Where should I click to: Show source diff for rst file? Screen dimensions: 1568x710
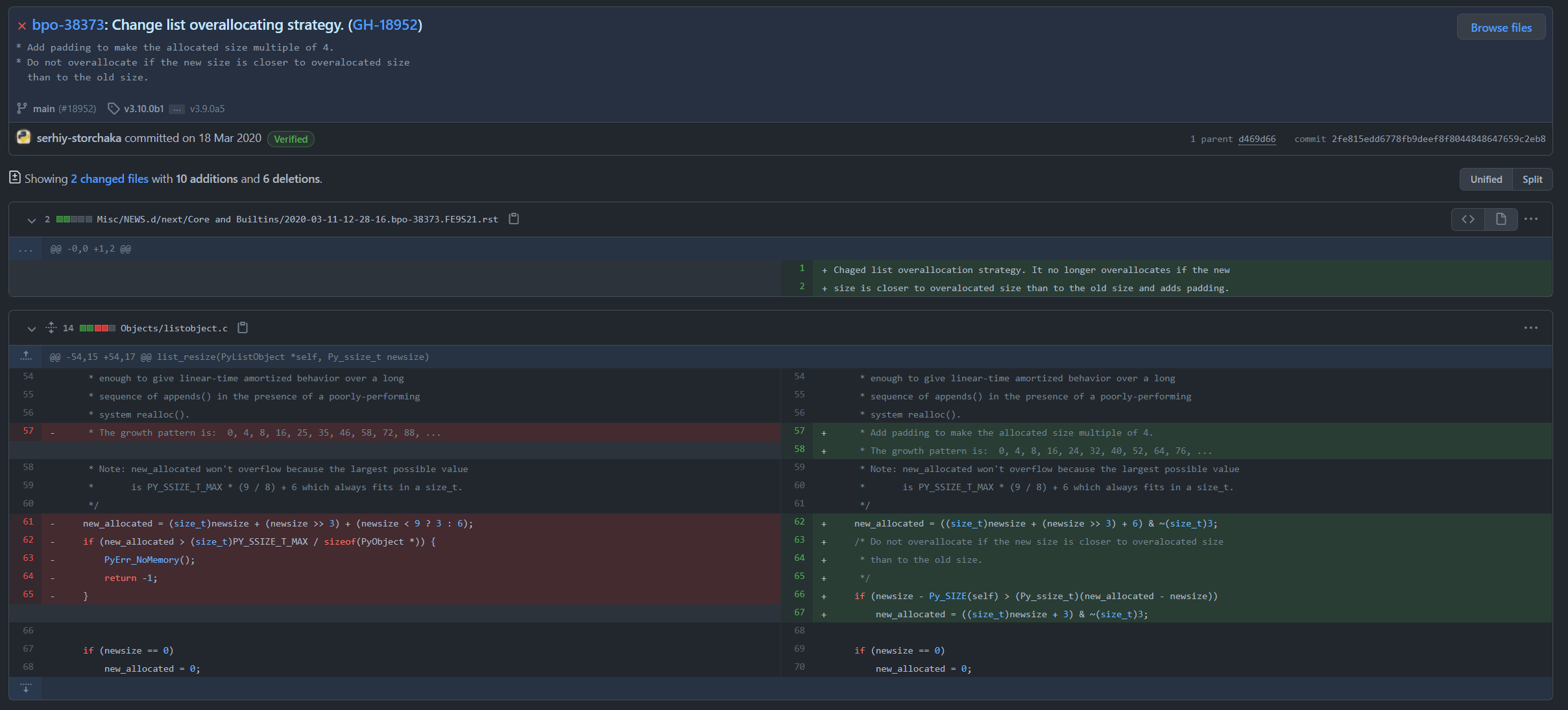click(x=1468, y=219)
